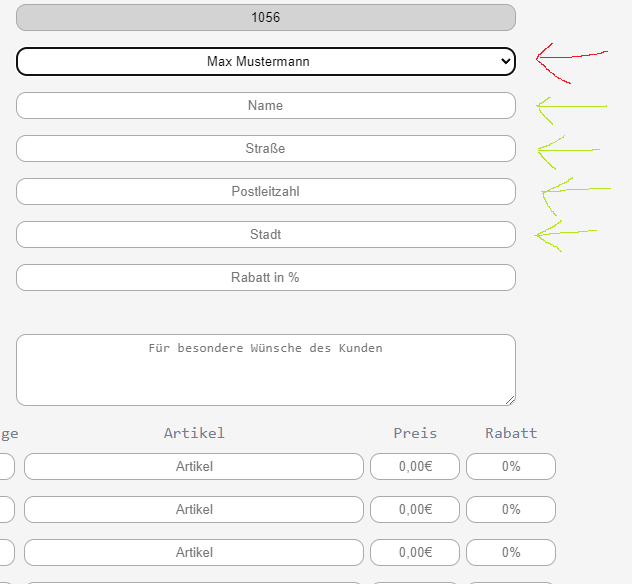632x584 pixels.
Task: Select the second row Artikel field
Action: tap(194, 509)
